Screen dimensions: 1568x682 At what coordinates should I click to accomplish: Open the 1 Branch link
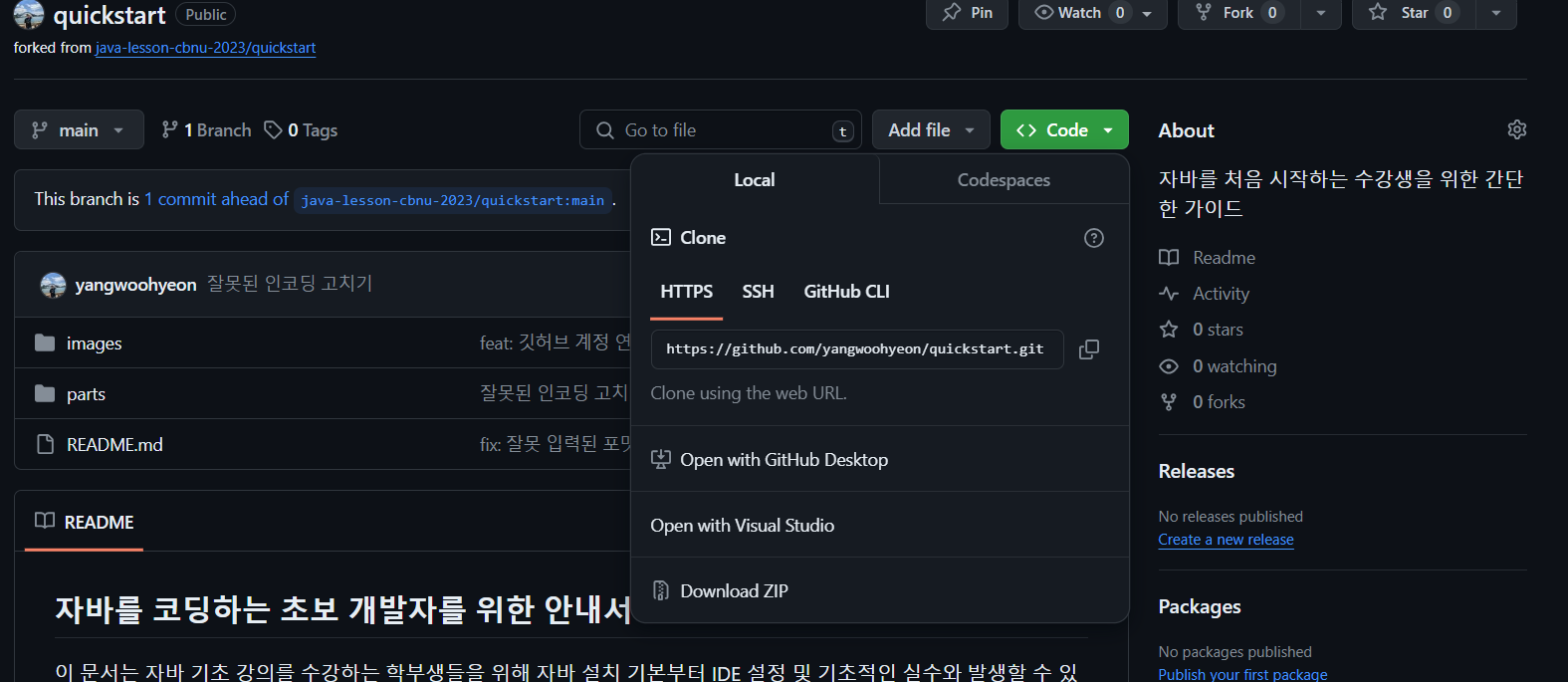click(206, 130)
